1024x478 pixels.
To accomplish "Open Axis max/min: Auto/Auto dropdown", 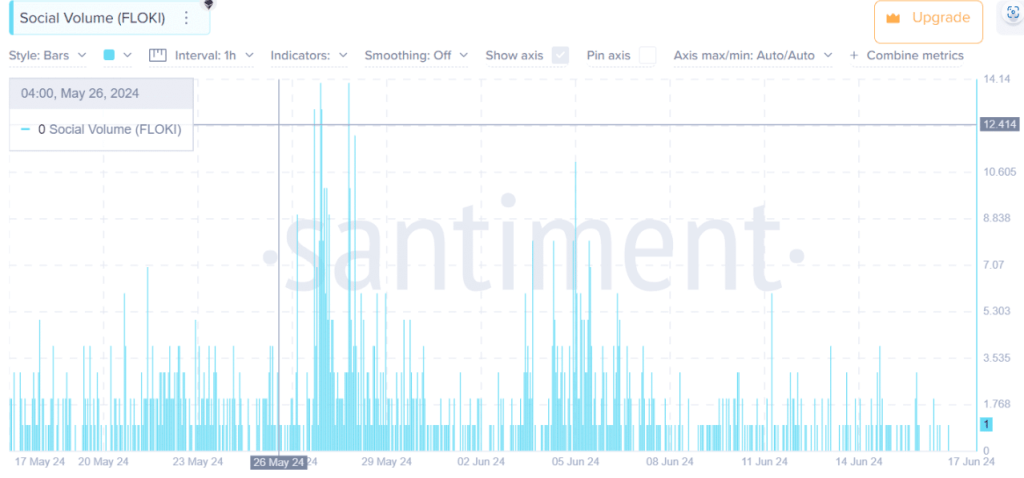I will tap(753, 56).
